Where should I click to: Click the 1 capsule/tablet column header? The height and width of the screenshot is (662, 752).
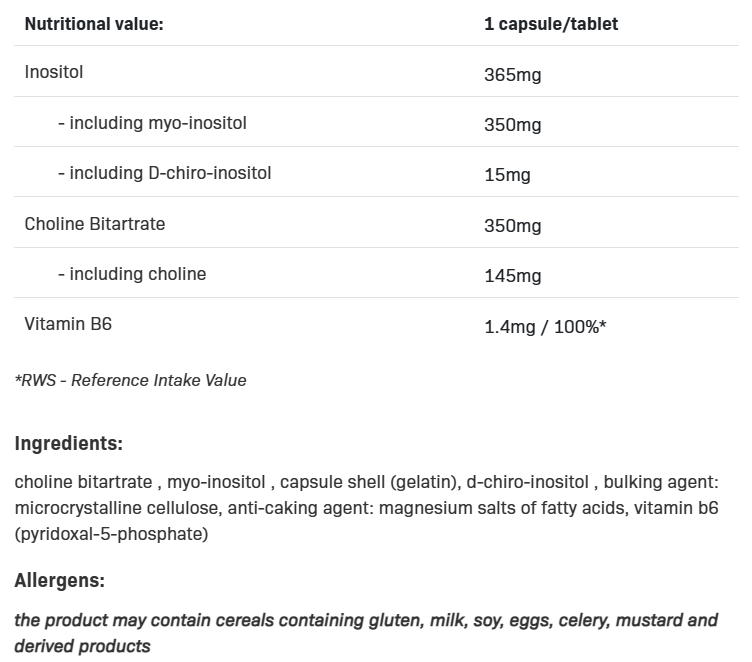tap(550, 23)
